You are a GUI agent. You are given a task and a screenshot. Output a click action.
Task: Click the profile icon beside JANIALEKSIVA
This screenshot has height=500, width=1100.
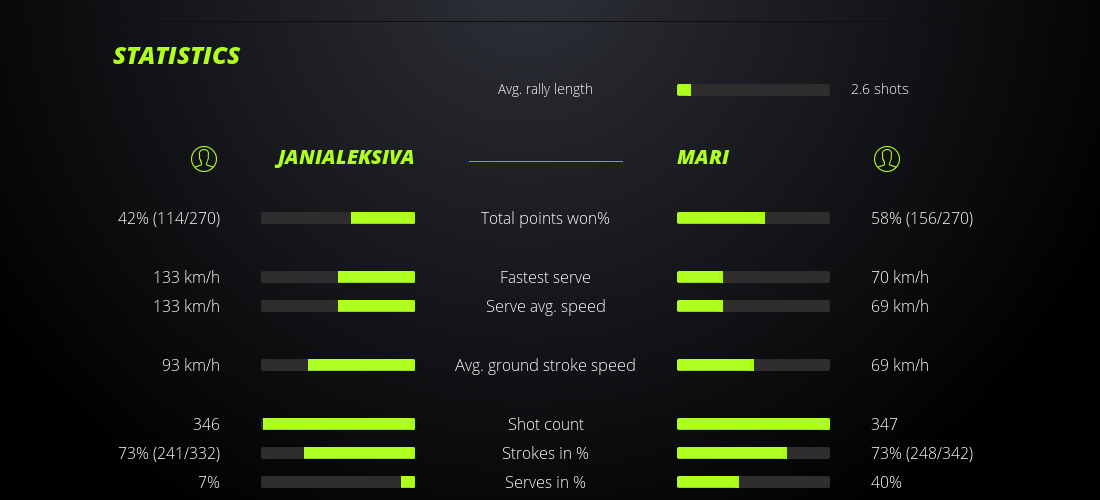[204, 158]
